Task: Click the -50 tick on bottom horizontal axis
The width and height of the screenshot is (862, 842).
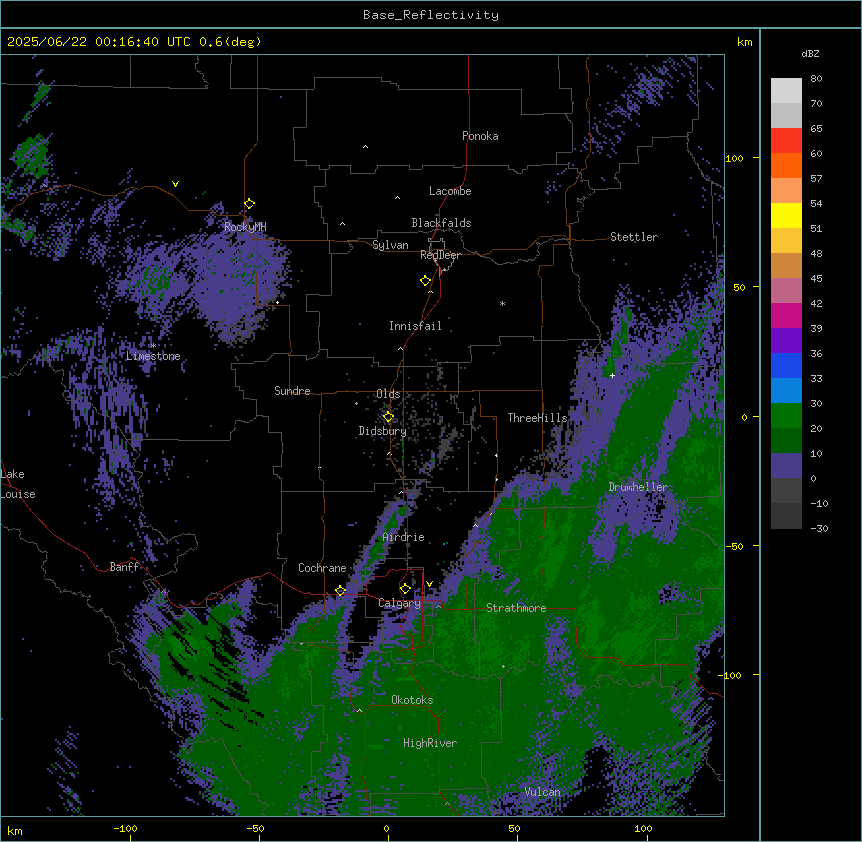Action: pos(255,828)
